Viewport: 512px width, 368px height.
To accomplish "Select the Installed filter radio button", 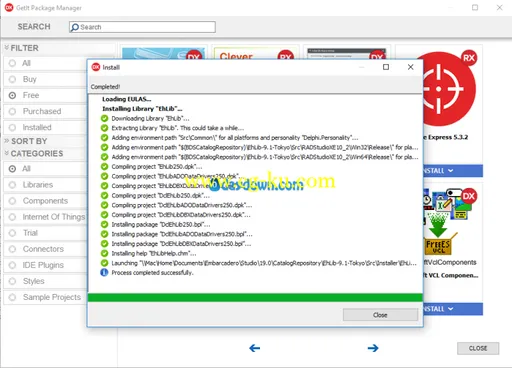I will tap(12, 127).
